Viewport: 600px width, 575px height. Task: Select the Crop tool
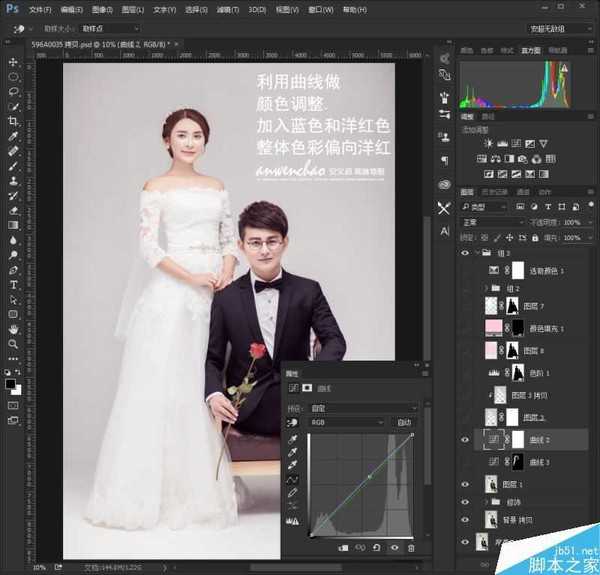coord(13,120)
